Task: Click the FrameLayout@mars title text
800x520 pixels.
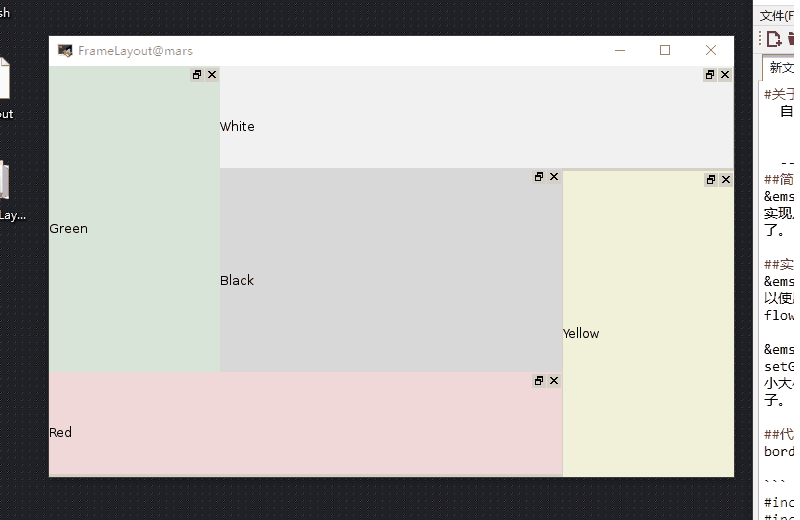Action: click(x=135, y=51)
